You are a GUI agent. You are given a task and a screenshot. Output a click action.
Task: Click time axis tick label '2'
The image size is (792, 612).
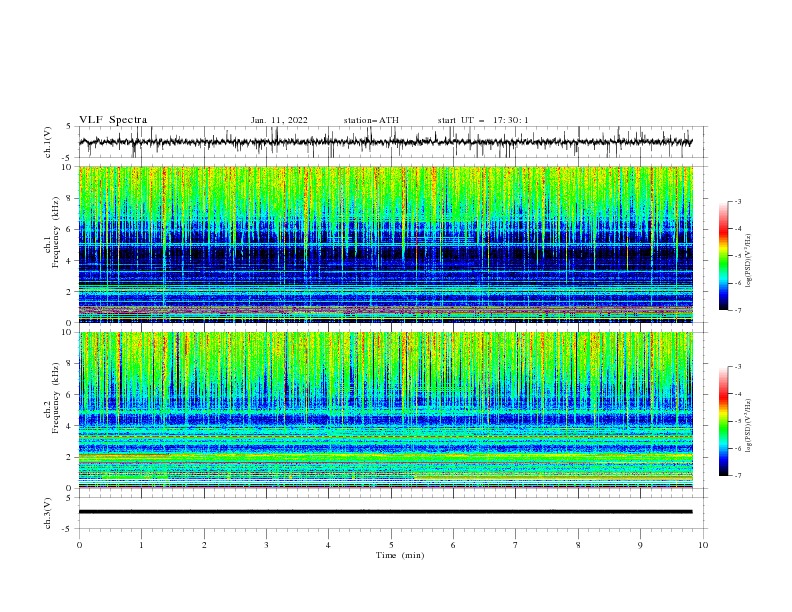pos(204,545)
